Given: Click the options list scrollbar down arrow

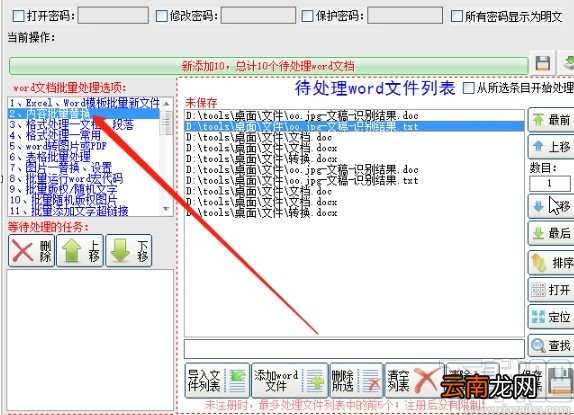Looking at the screenshot, I should pyautogui.click(x=166, y=209).
